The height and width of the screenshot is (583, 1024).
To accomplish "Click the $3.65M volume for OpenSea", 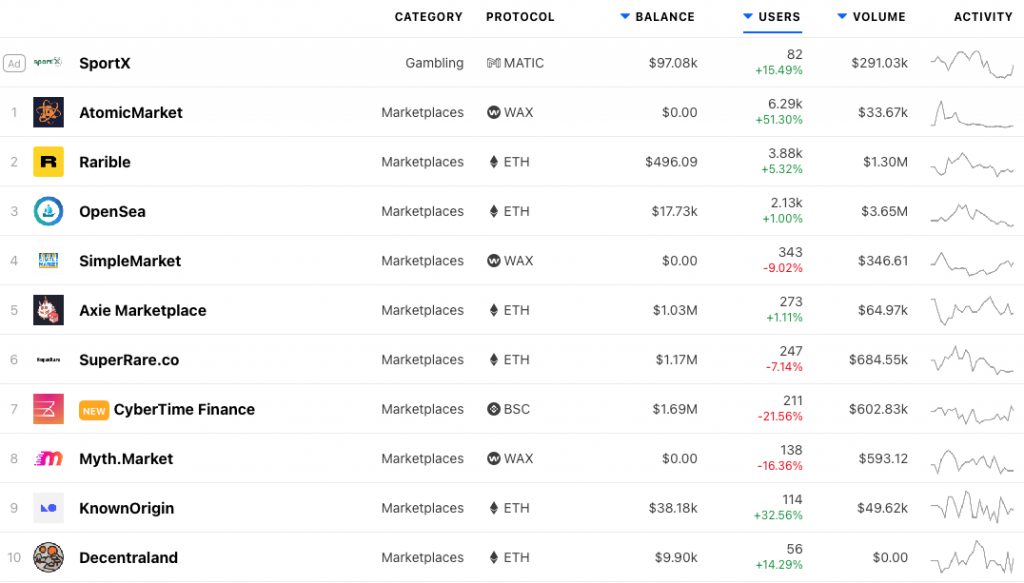I will (884, 212).
